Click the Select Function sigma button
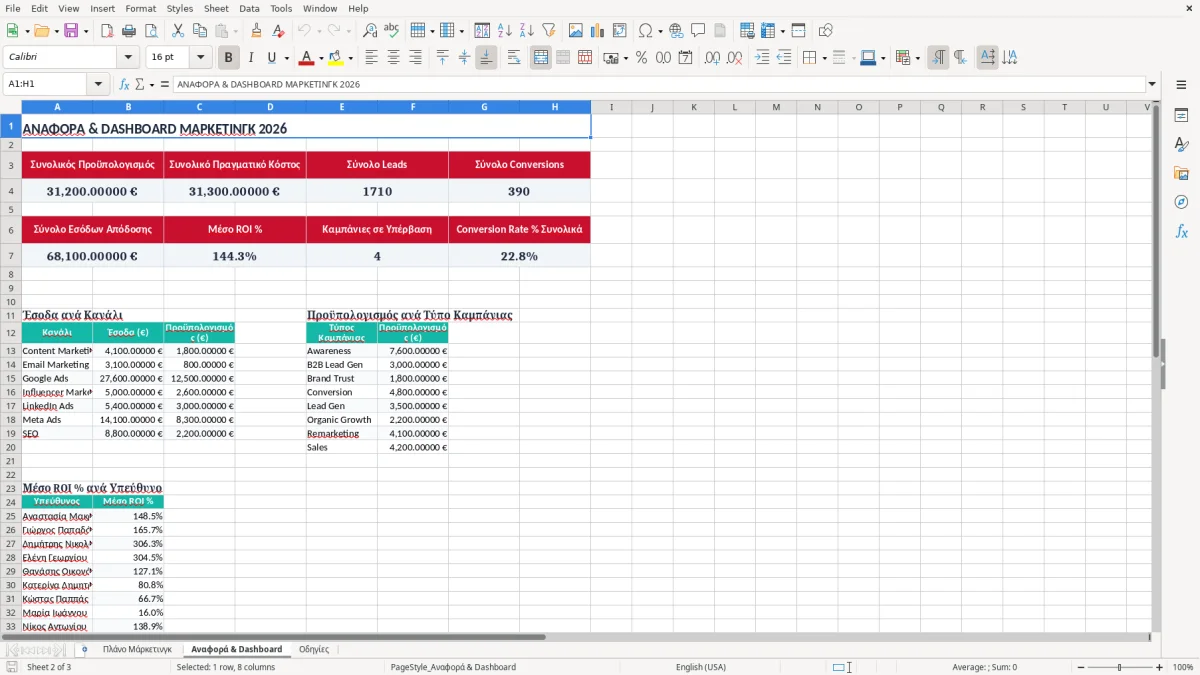The width and height of the screenshot is (1200, 675). [140, 85]
